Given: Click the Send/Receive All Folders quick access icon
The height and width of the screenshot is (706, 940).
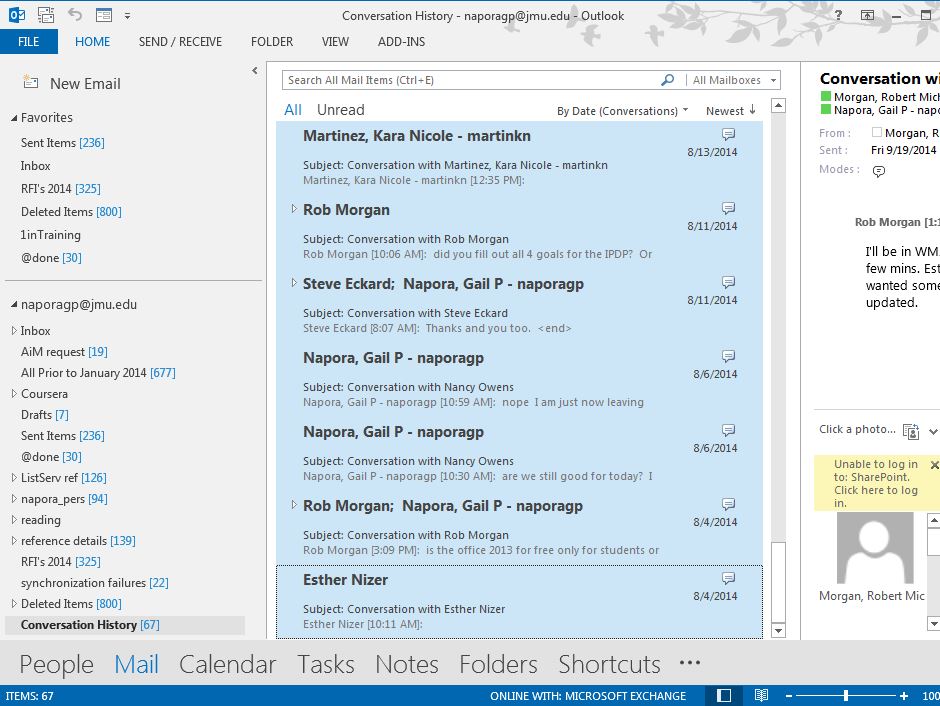Looking at the screenshot, I should (46, 15).
